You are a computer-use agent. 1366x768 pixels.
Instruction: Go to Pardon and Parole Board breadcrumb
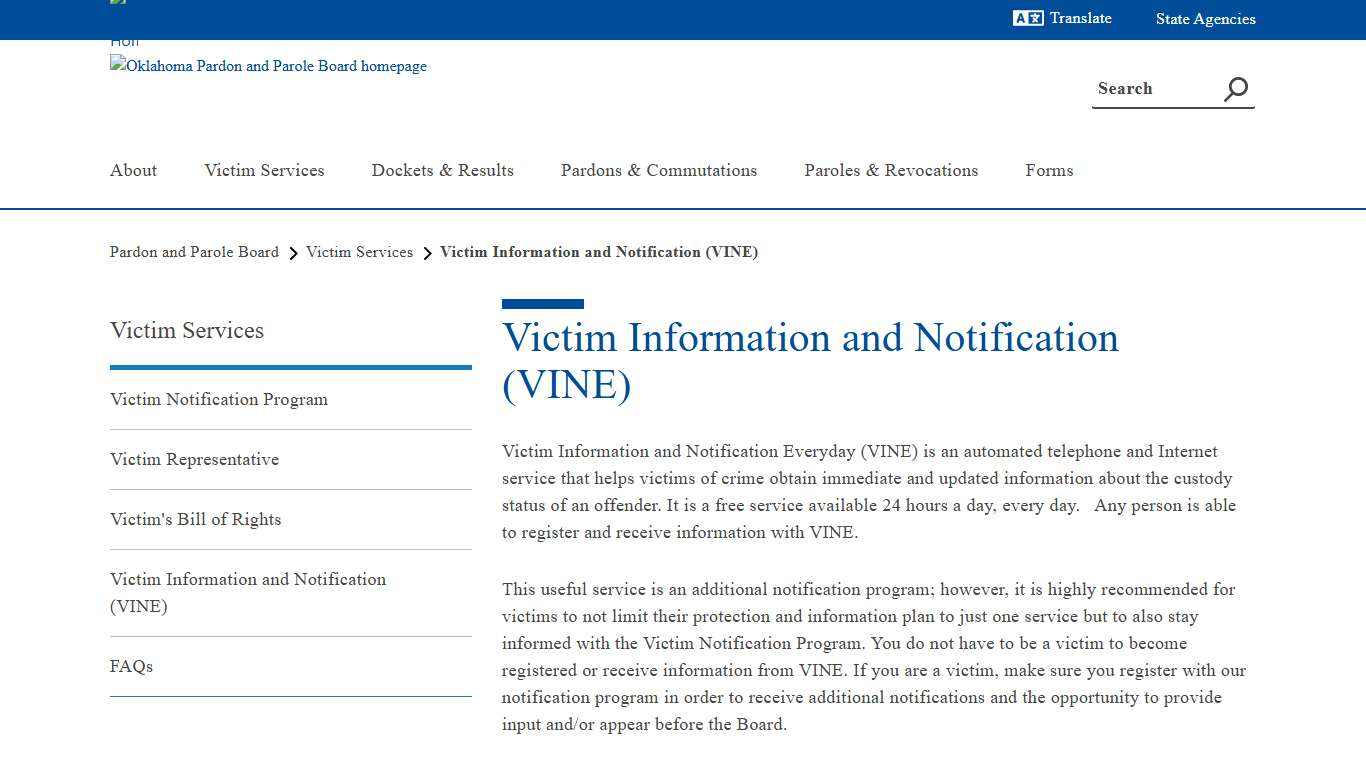194,252
